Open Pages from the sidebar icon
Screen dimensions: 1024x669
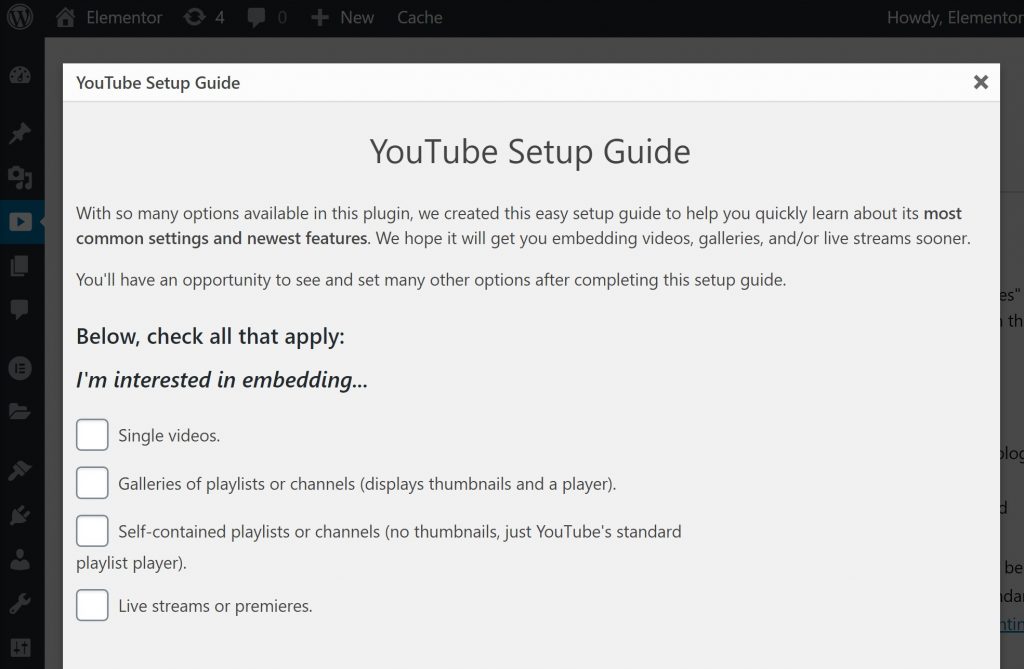point(20,266)
